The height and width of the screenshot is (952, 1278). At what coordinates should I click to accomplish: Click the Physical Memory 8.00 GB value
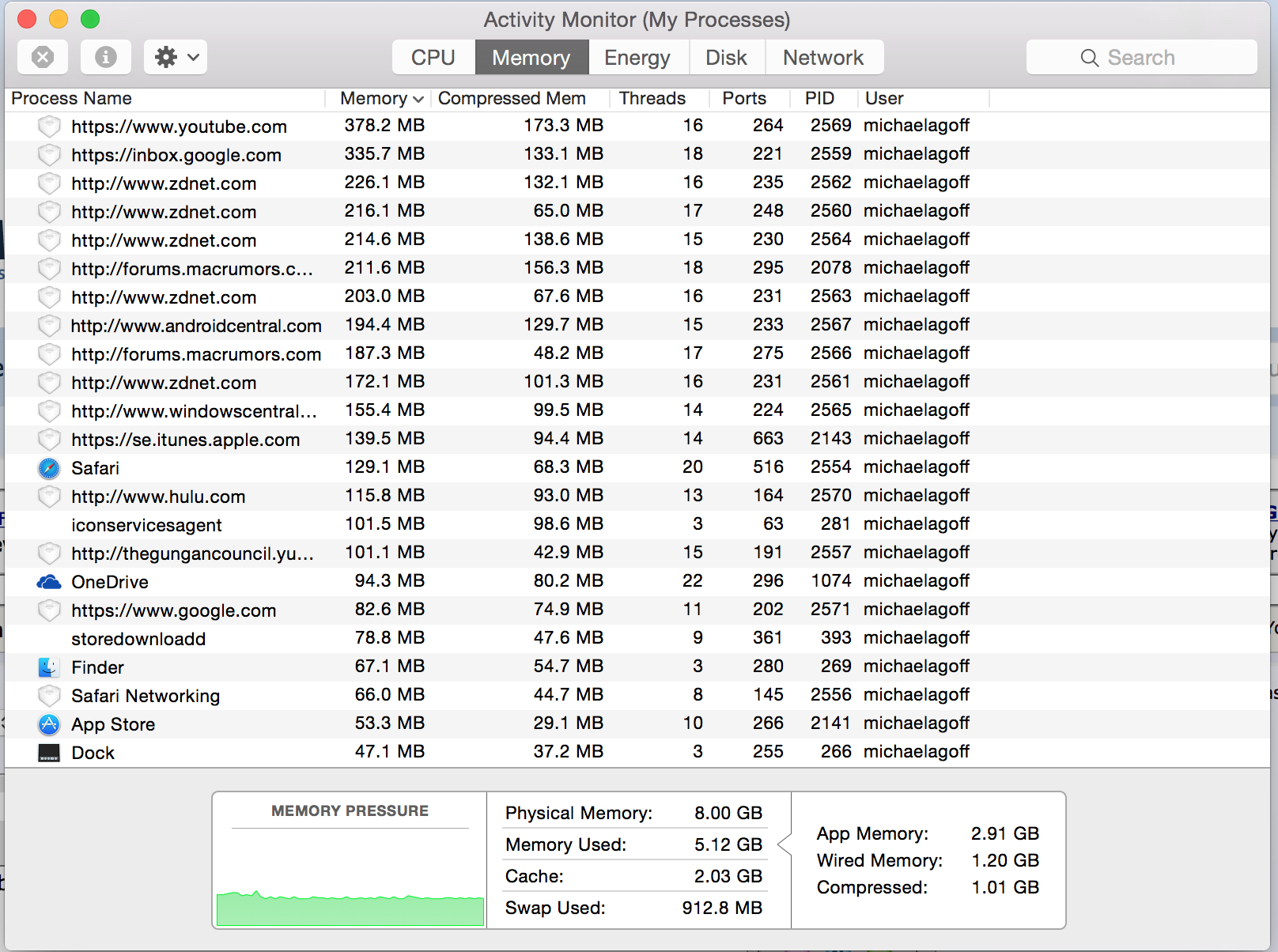point(728,813)
